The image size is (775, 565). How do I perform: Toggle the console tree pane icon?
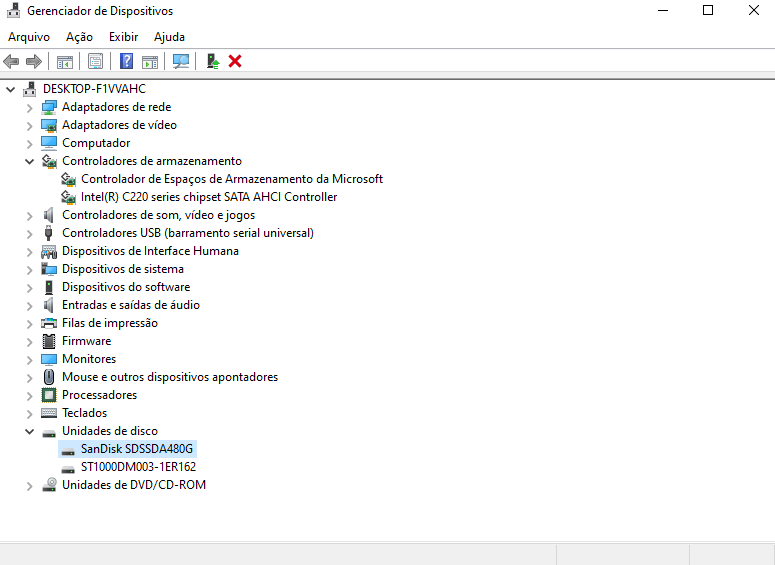tap(65, 62)
